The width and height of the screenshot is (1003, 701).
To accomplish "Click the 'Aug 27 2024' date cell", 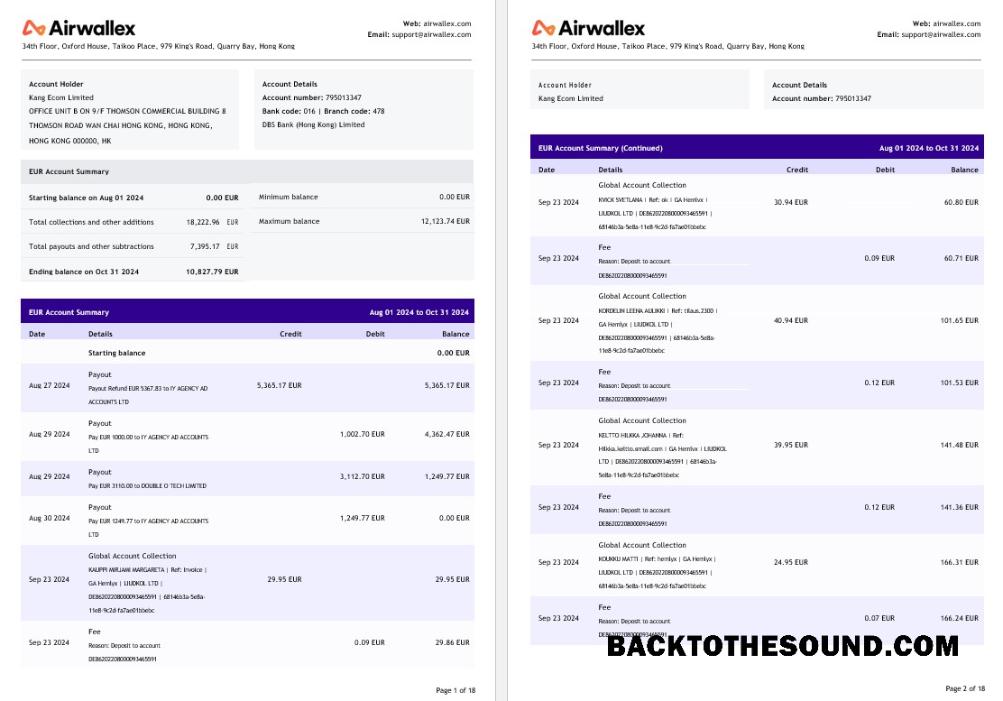I will pyautogui.click(x=49, y=386).
